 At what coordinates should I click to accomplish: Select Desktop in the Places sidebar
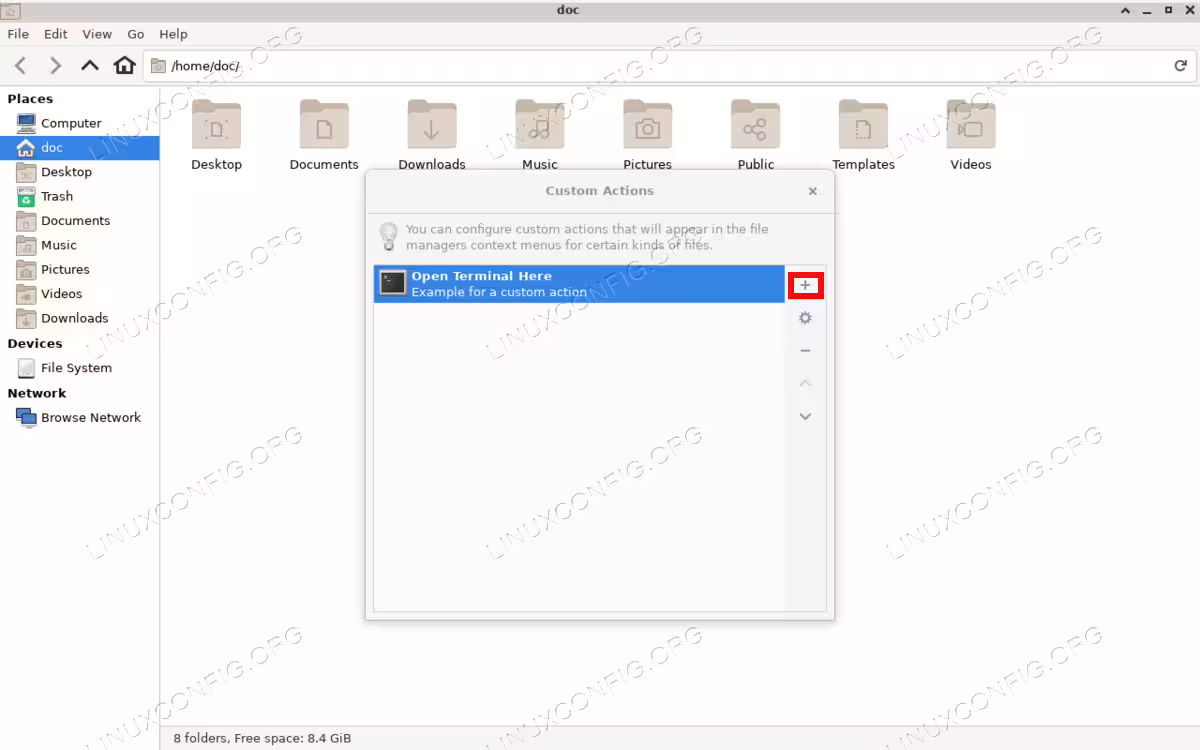click(80, 172)
